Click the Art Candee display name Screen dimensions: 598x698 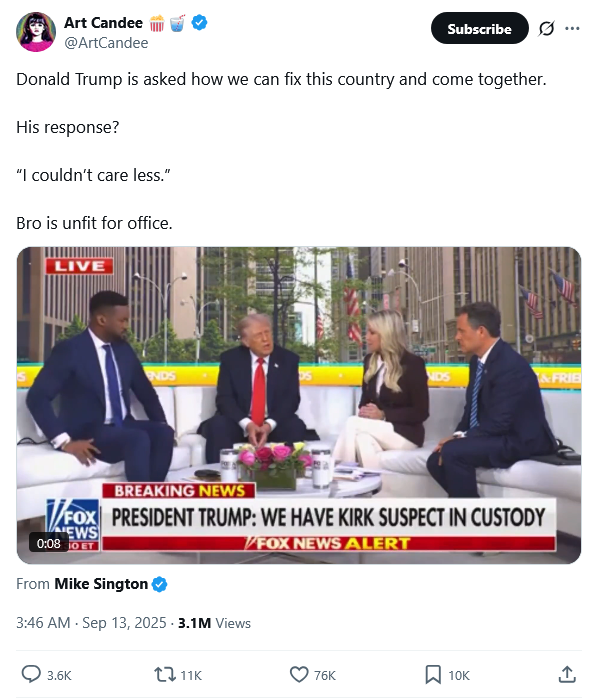coord(103,22)
